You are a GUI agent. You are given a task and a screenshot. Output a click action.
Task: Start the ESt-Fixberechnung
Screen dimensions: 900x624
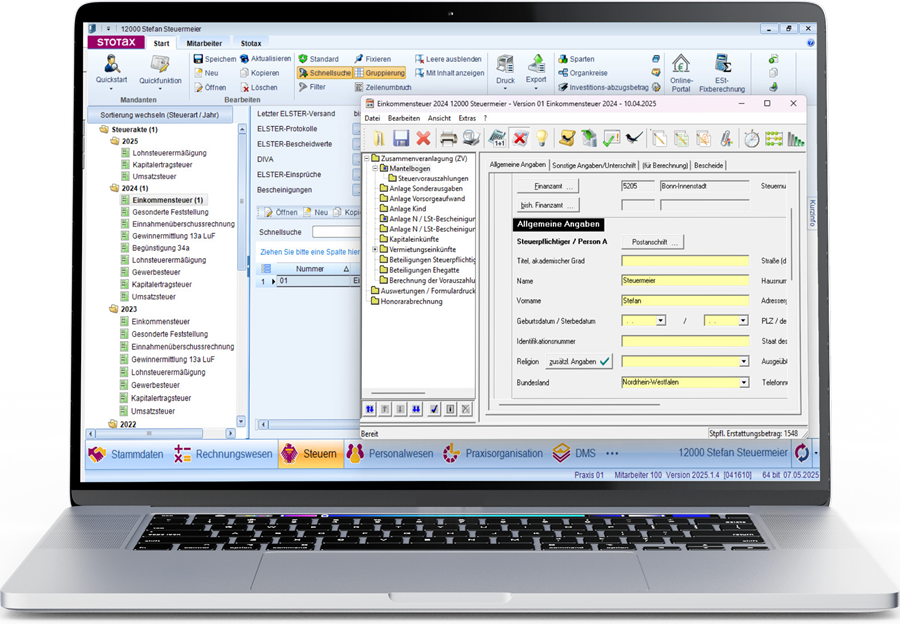point(722,72)
